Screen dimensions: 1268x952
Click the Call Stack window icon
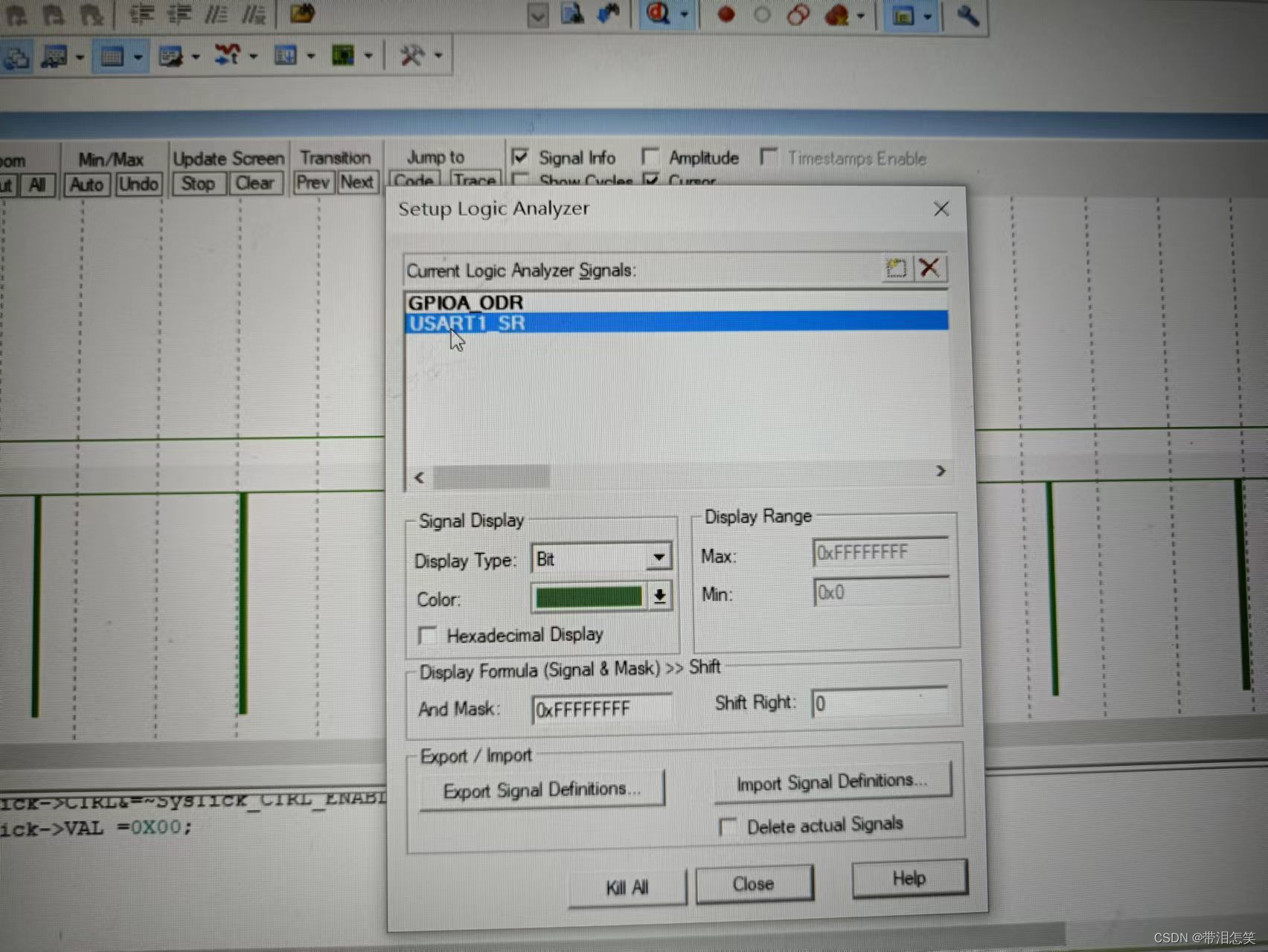[16, 57]
